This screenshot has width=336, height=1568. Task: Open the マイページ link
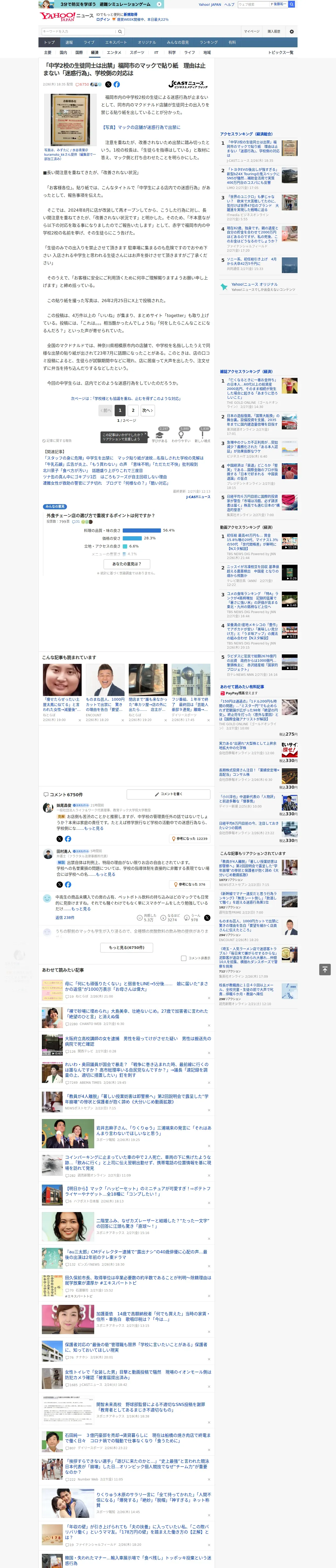[251, 32]
